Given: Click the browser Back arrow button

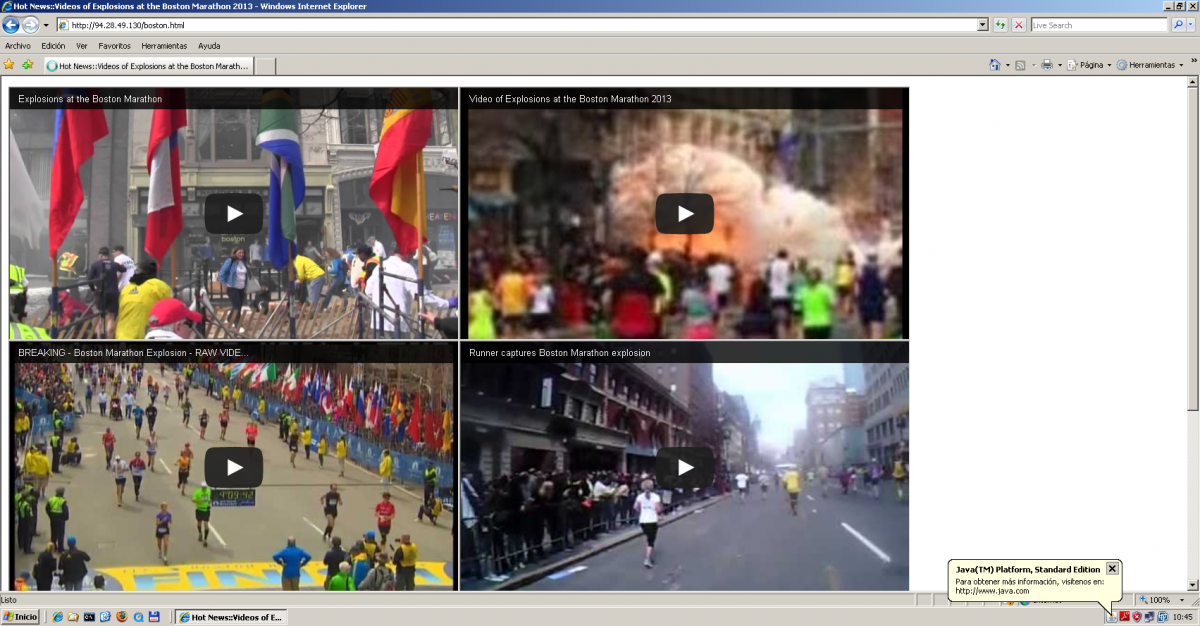Looking at the screenshot, I should click(x=12, y=25).
